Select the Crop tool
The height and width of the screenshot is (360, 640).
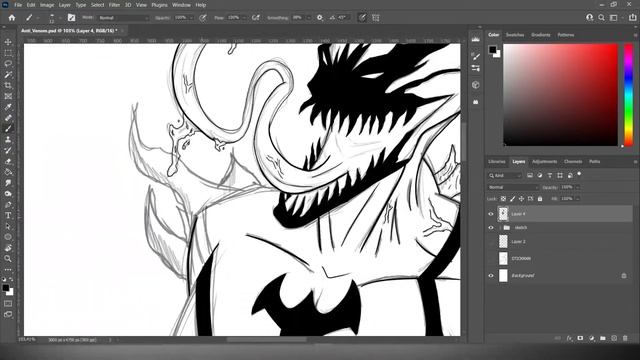point(8,85)
